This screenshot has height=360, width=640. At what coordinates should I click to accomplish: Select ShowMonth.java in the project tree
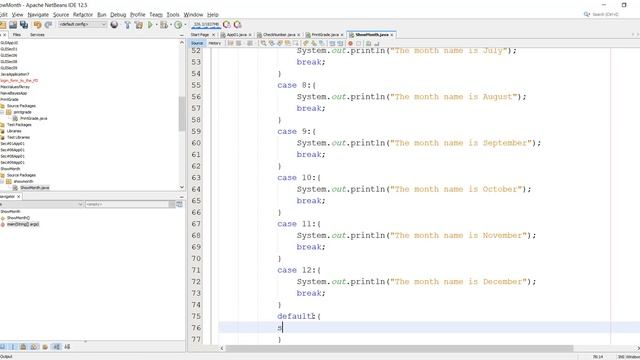pos(35,188)
